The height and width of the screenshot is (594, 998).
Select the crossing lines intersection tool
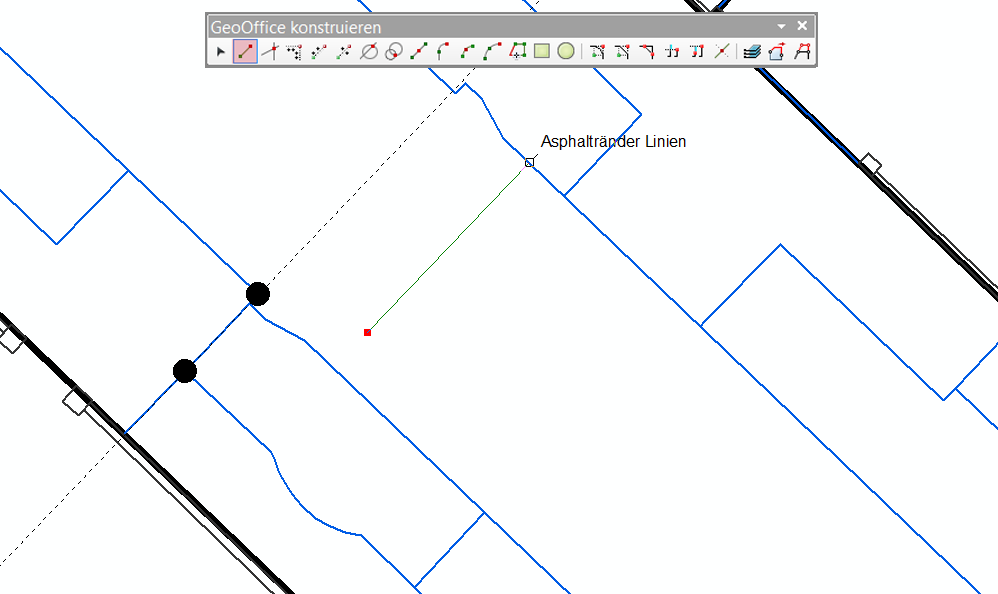point(721,52)
